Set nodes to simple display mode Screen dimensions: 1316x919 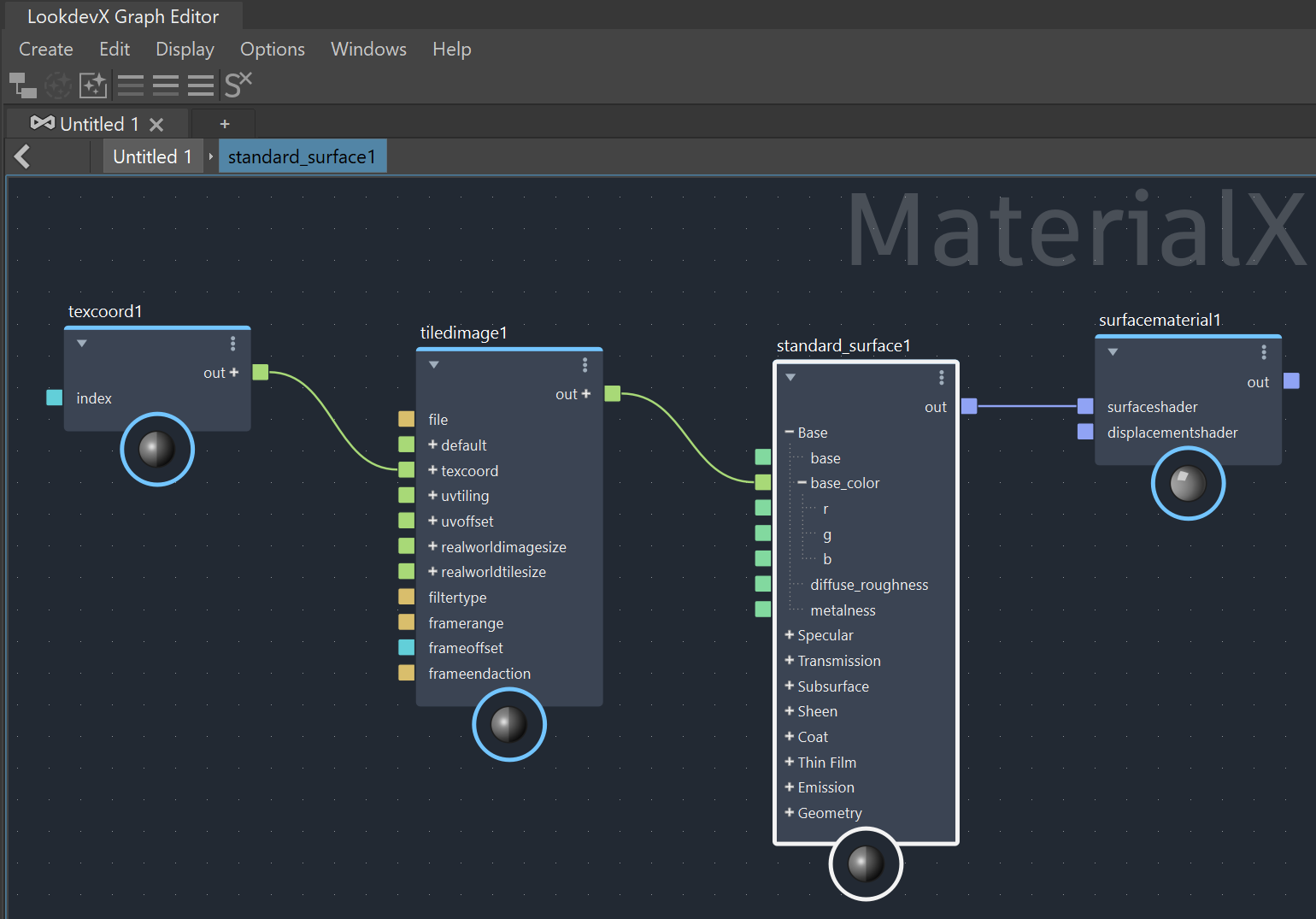131,85
